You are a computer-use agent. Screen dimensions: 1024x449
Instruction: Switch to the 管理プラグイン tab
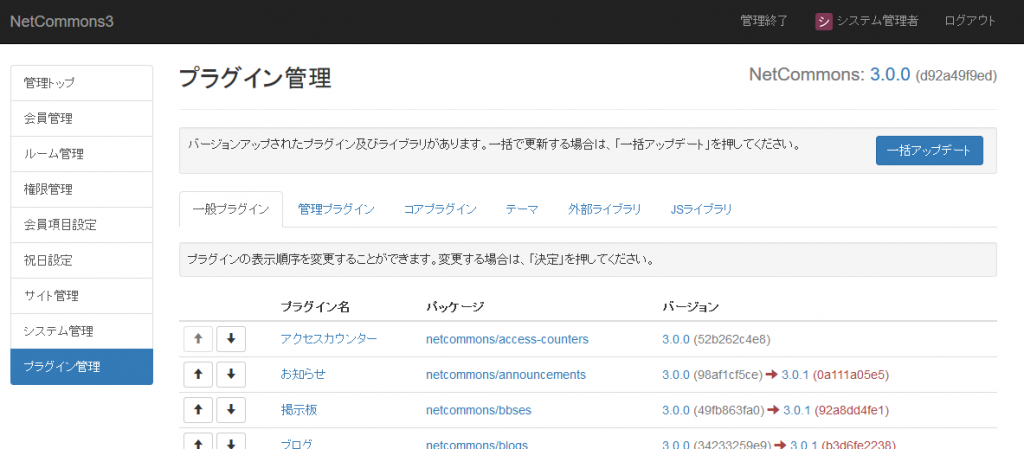pos(336,209)
